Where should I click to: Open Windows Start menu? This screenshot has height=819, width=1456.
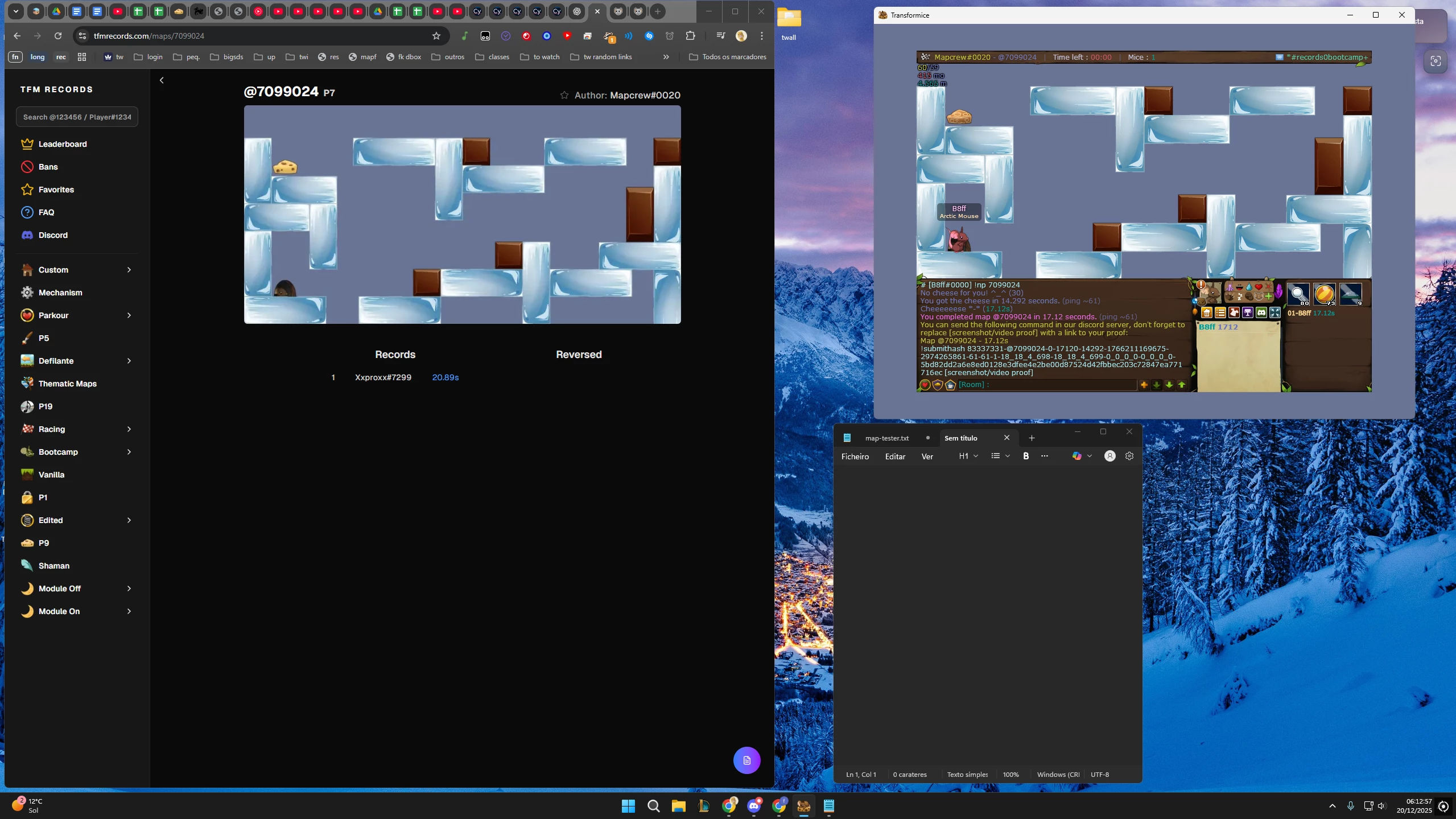pyautogui.click(x=628, y=806)
